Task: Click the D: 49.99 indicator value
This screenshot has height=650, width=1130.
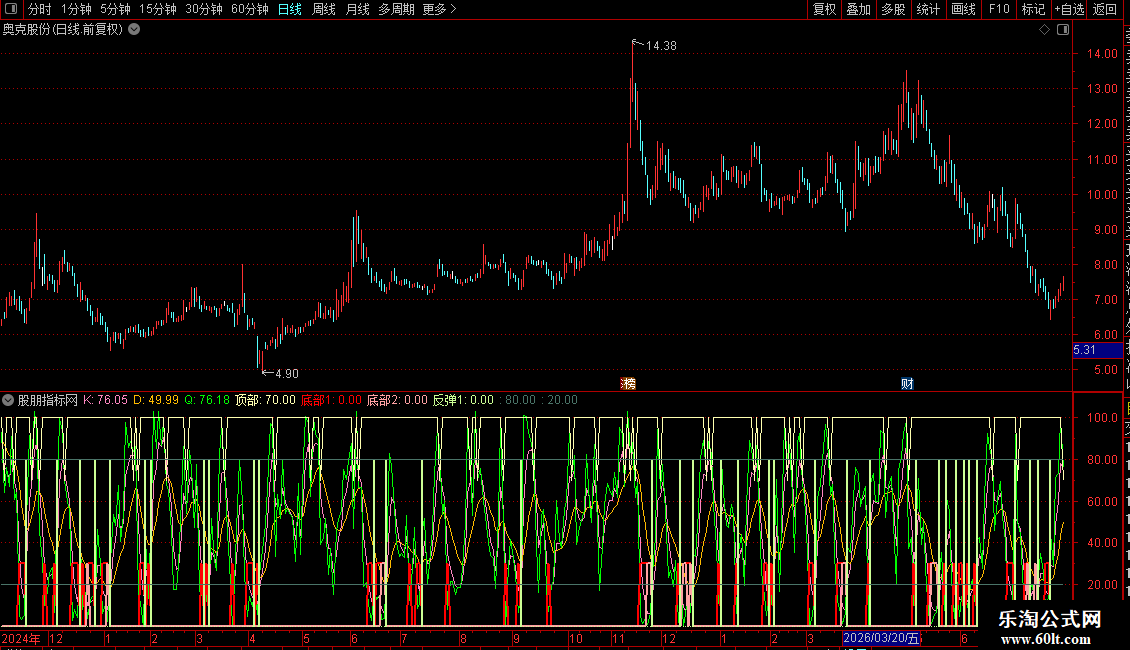Action: (x=156, y=400)
